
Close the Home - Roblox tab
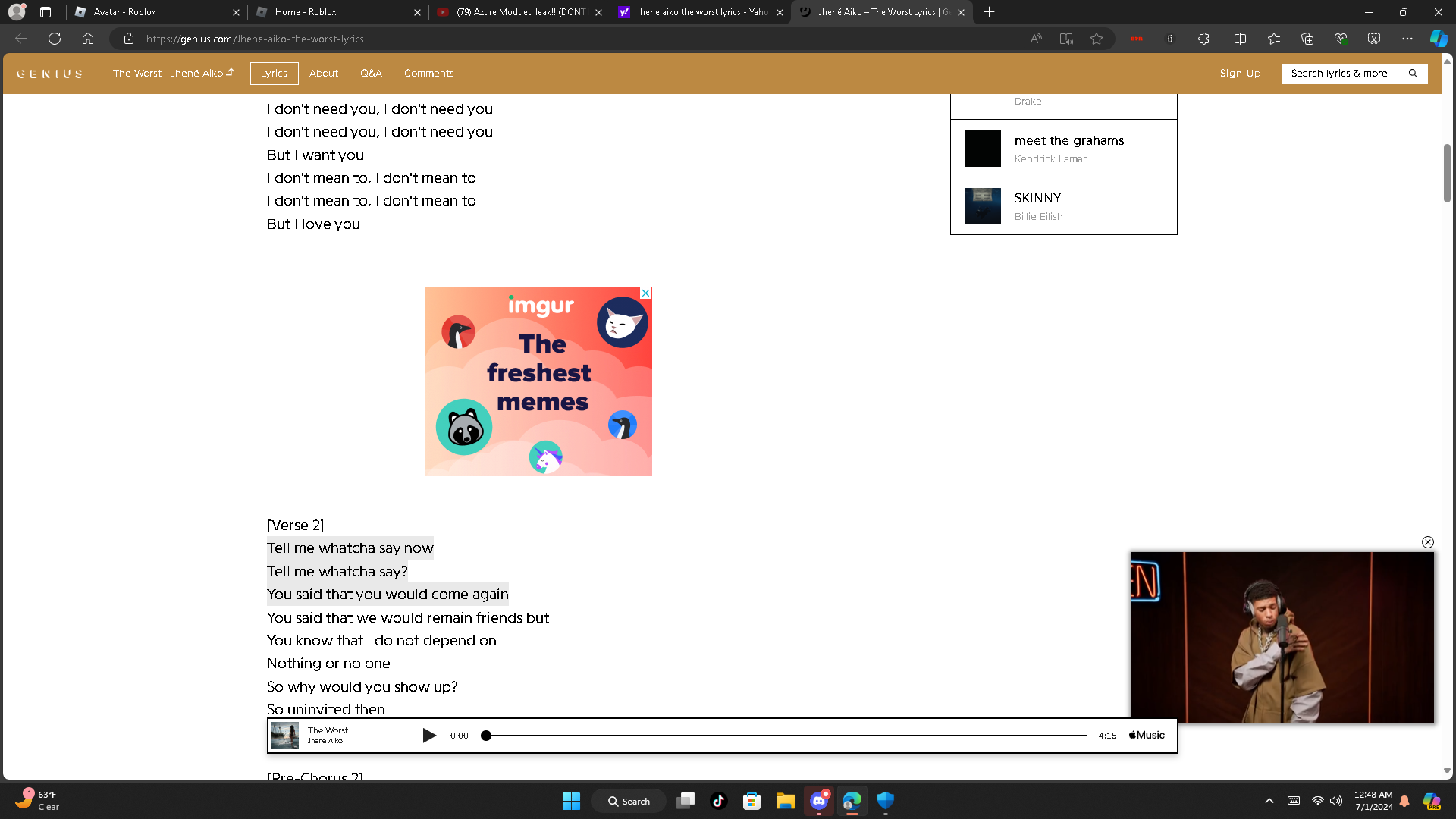click(x=417, y=12)
